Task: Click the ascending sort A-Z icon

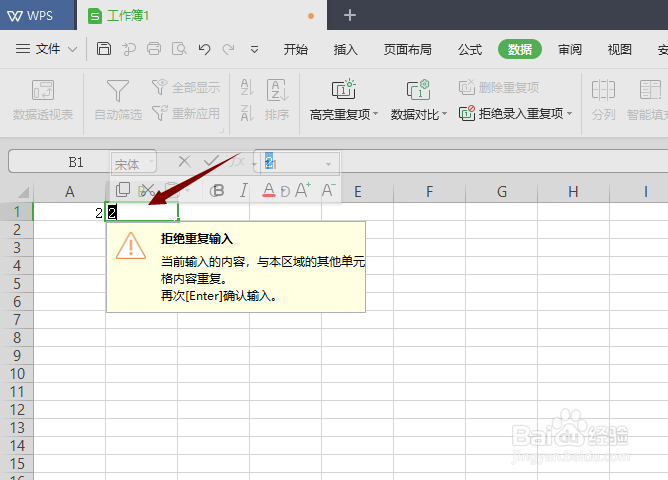Action: tap(247, 87)
